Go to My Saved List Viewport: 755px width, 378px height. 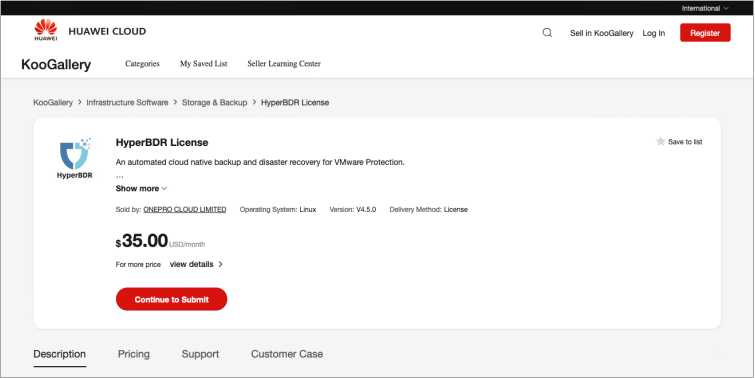(204, 64)
